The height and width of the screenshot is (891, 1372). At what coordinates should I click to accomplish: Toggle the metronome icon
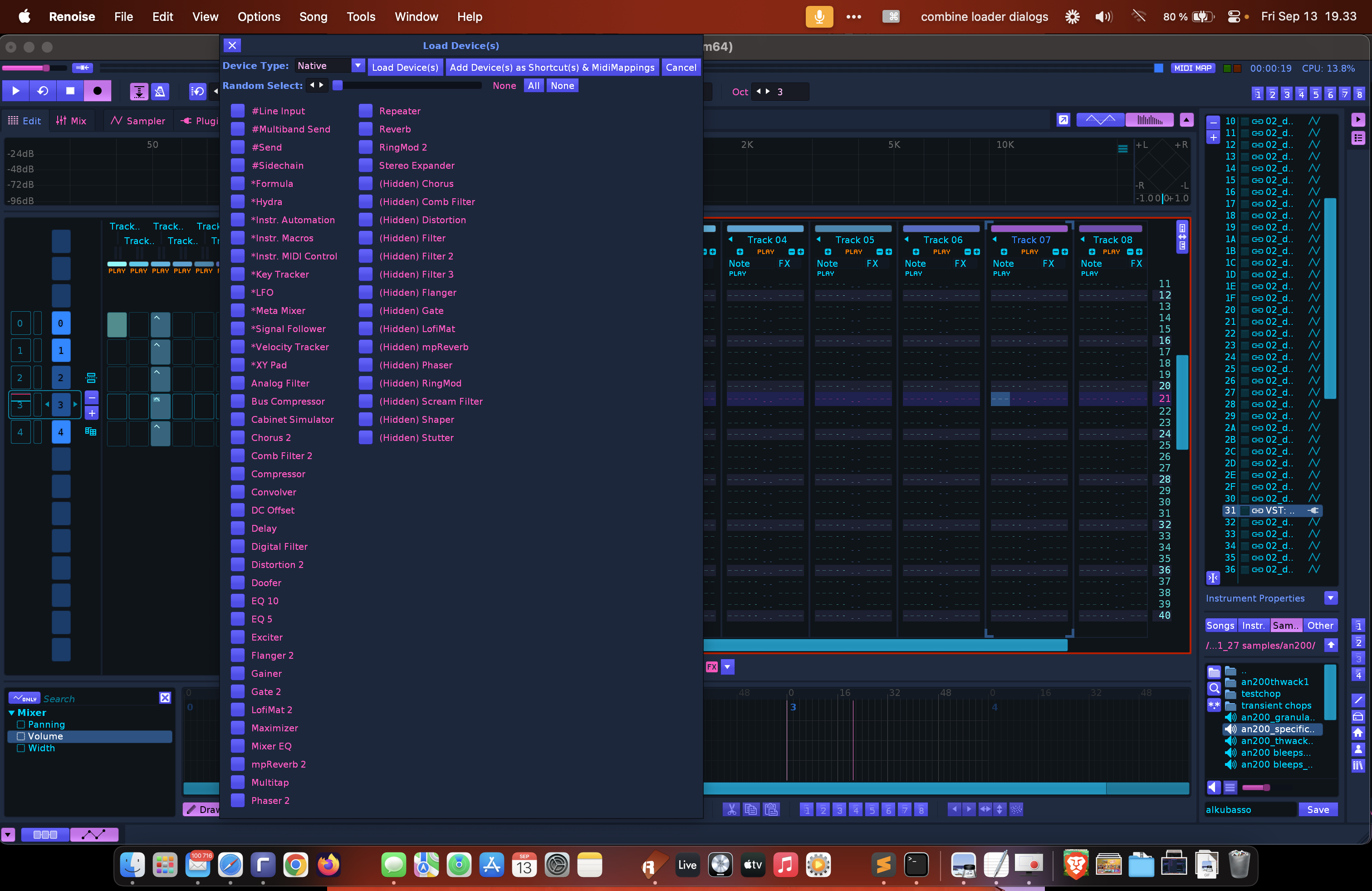(160, 91)
